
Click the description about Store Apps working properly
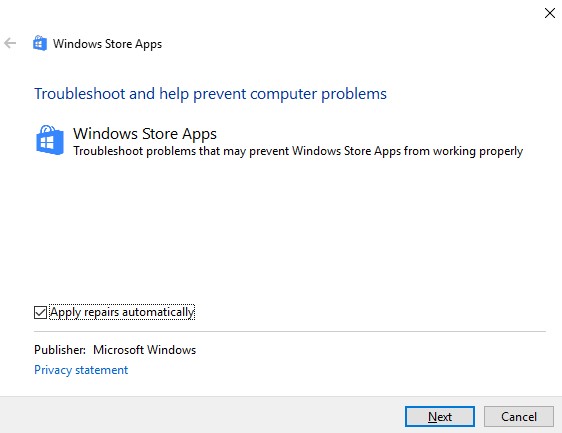pyautogui.click(x=298, y=151)
